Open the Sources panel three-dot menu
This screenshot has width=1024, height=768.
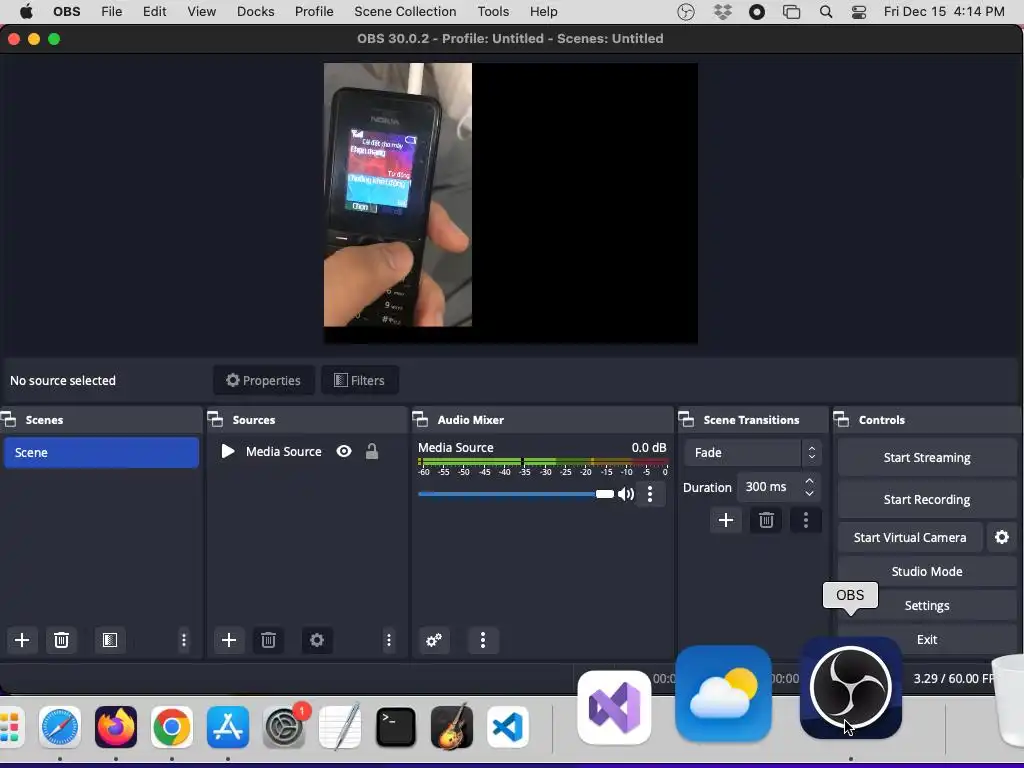[x=389, y=640]
